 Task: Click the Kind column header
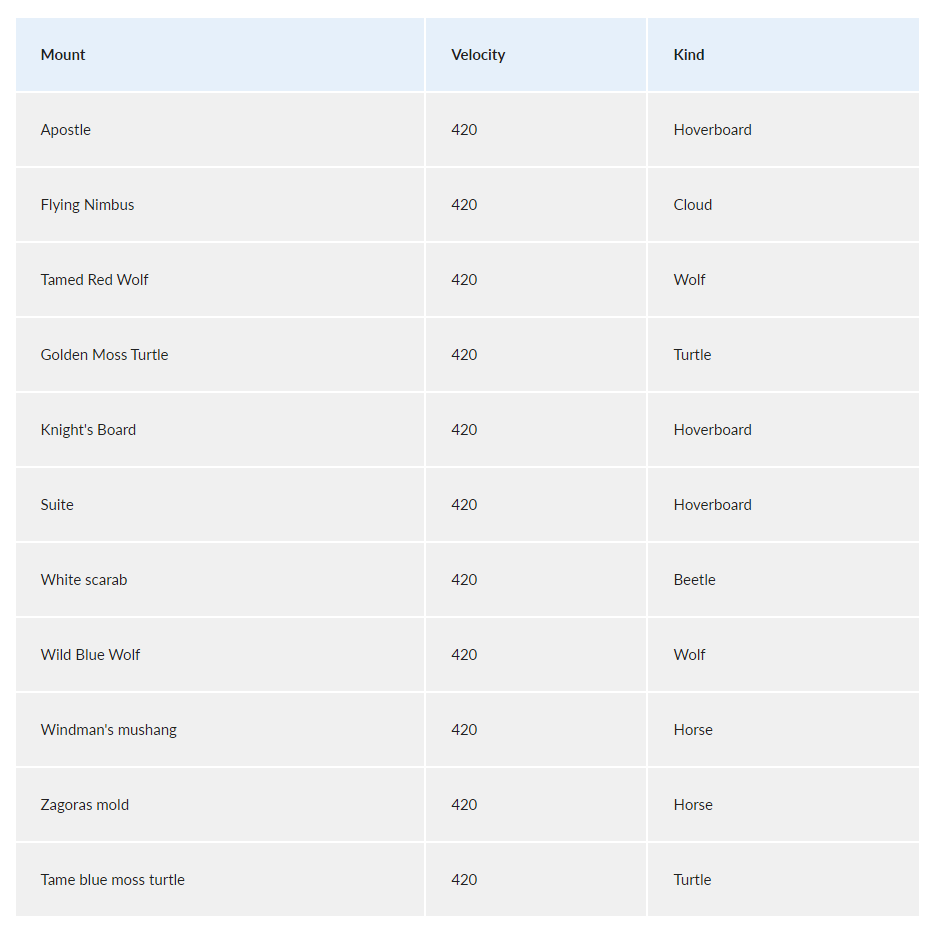[x=783, y=55]
